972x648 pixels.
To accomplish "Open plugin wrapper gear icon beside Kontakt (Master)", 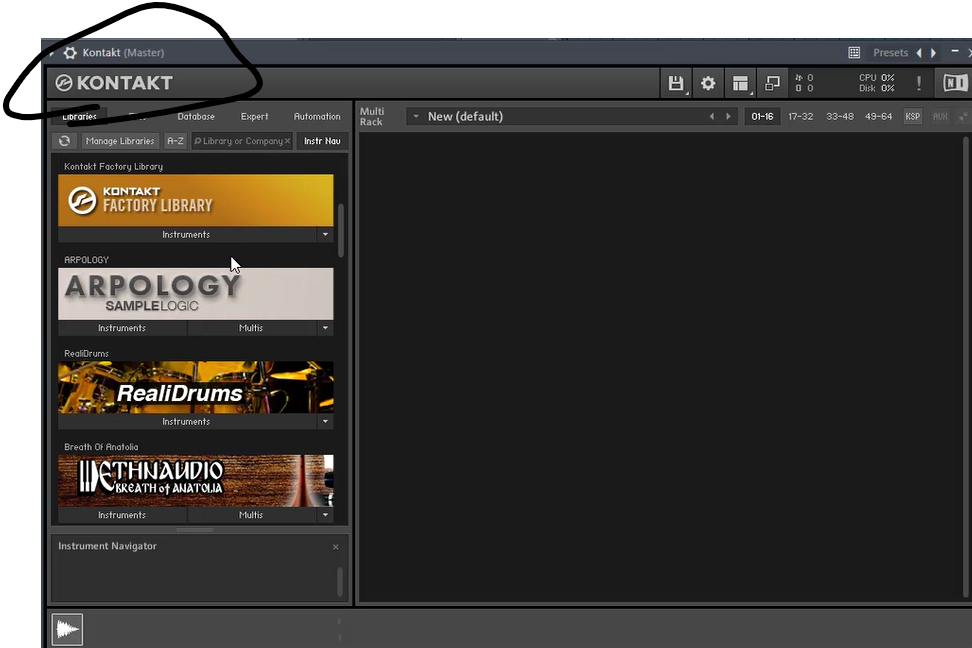I will (x=70, y=53).
